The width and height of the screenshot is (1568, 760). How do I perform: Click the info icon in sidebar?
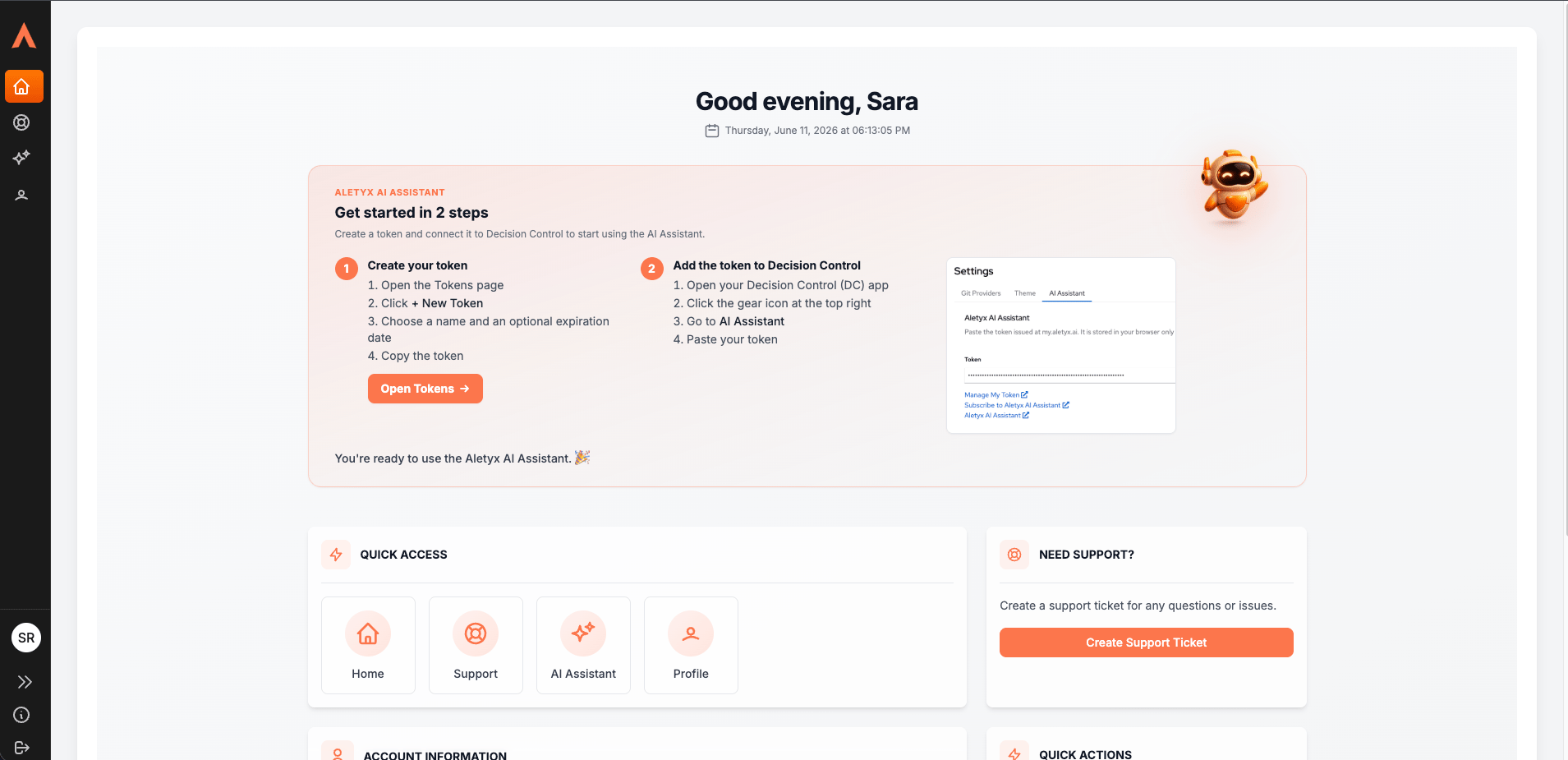[22, 715]
